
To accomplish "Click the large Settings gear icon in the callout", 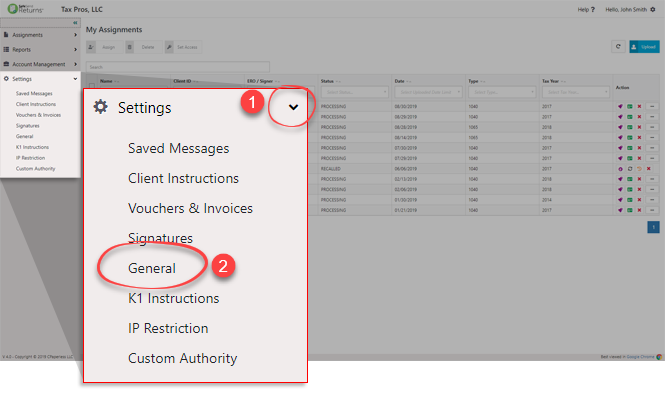I will point(100,107).
